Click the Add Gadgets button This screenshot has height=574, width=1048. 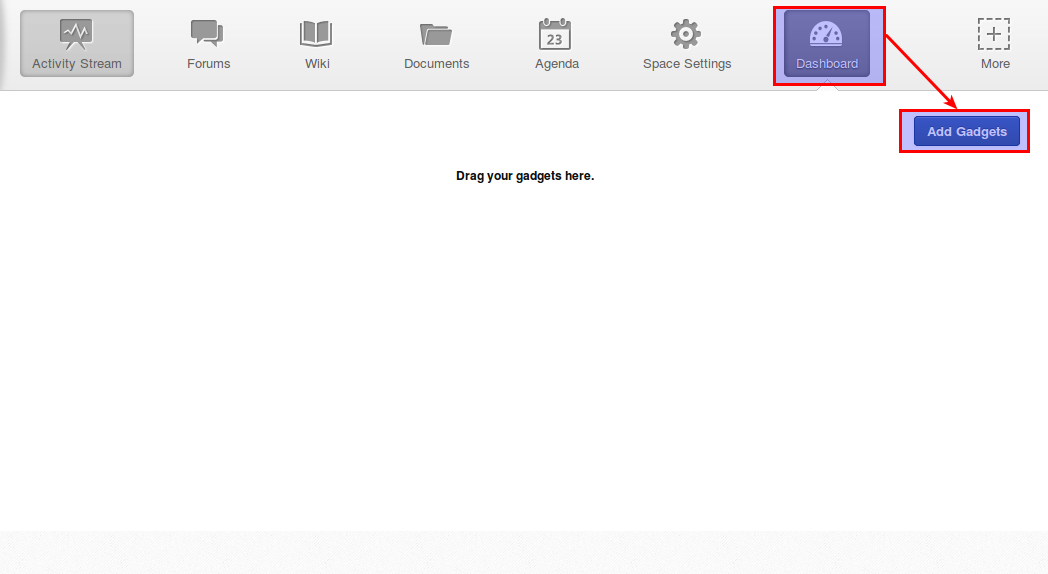[x=966, y=132]
